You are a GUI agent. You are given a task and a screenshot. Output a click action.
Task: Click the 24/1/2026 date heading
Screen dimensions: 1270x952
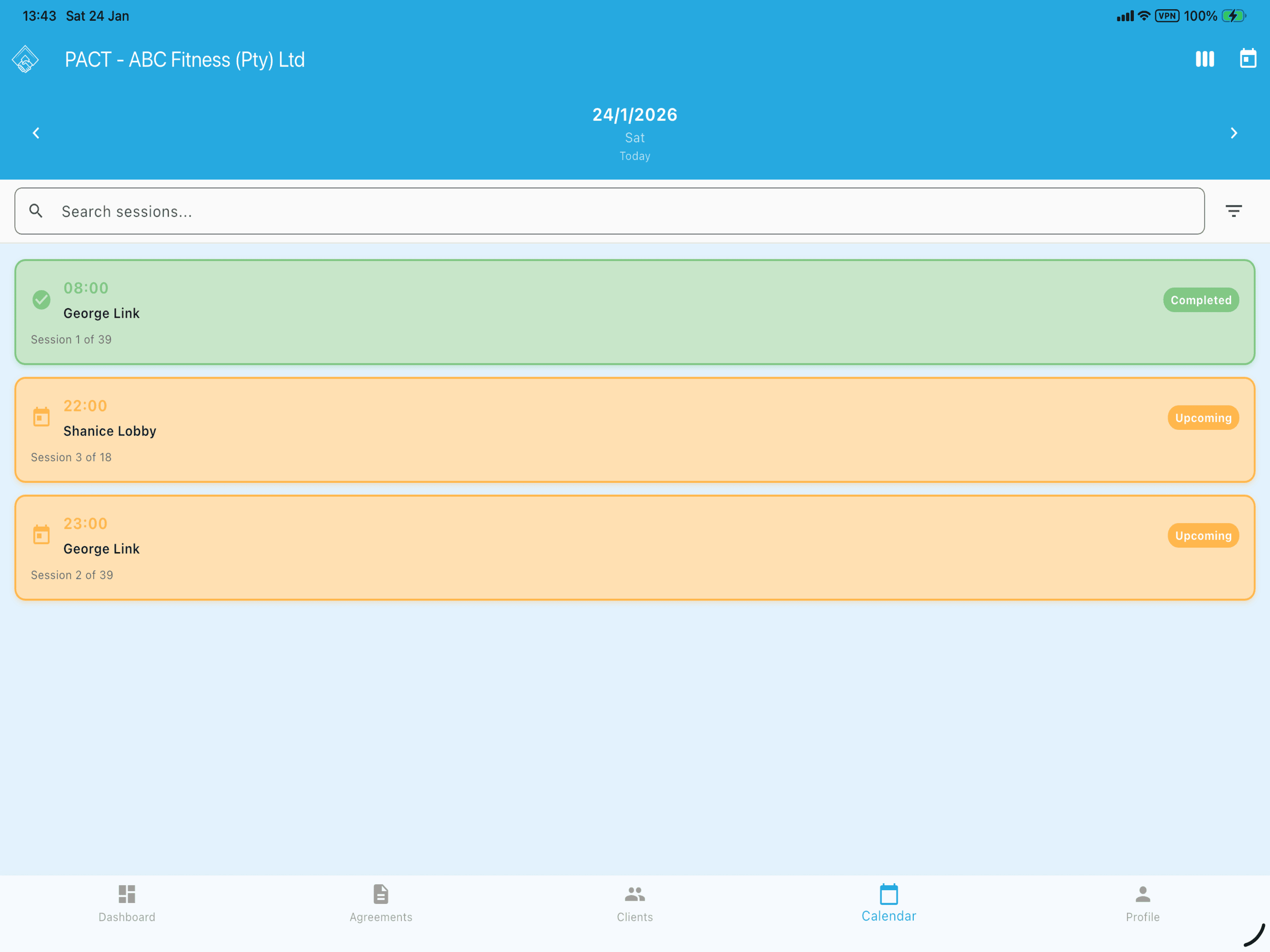tap(635, 115)
